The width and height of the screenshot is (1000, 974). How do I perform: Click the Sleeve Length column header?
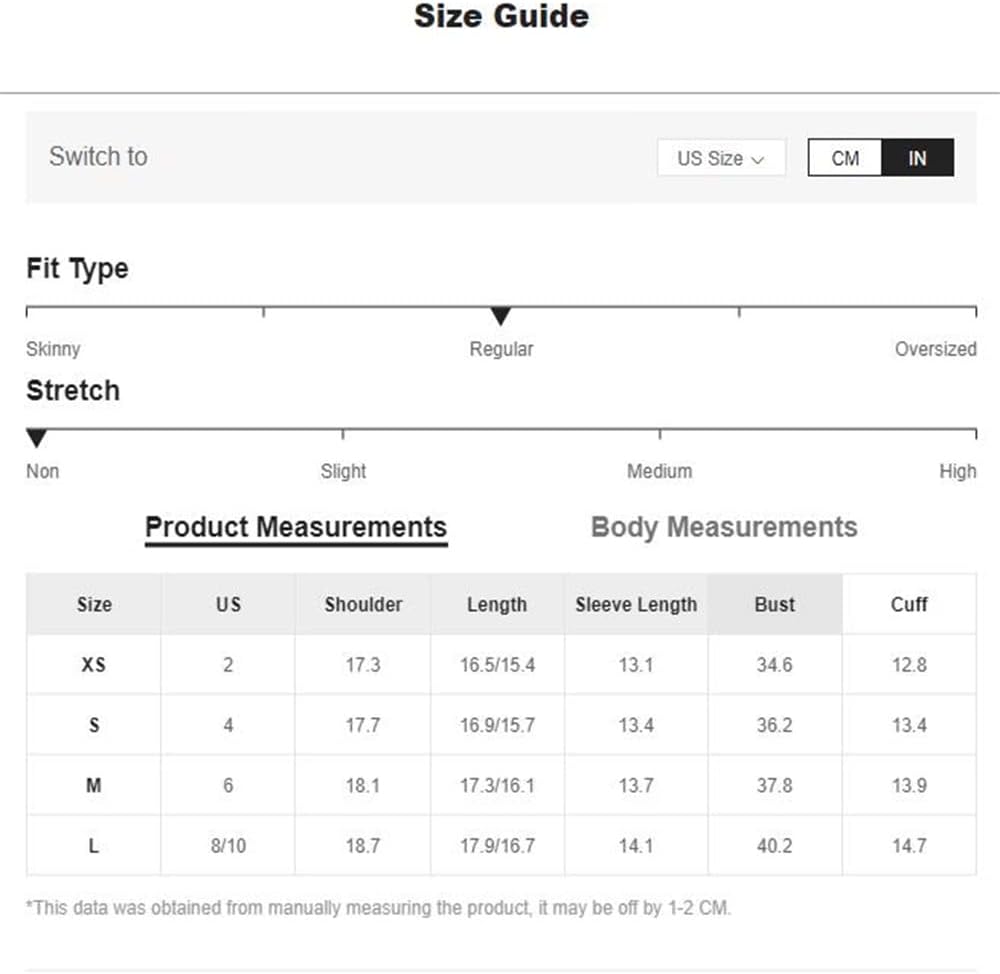click(x=636, y=604)
